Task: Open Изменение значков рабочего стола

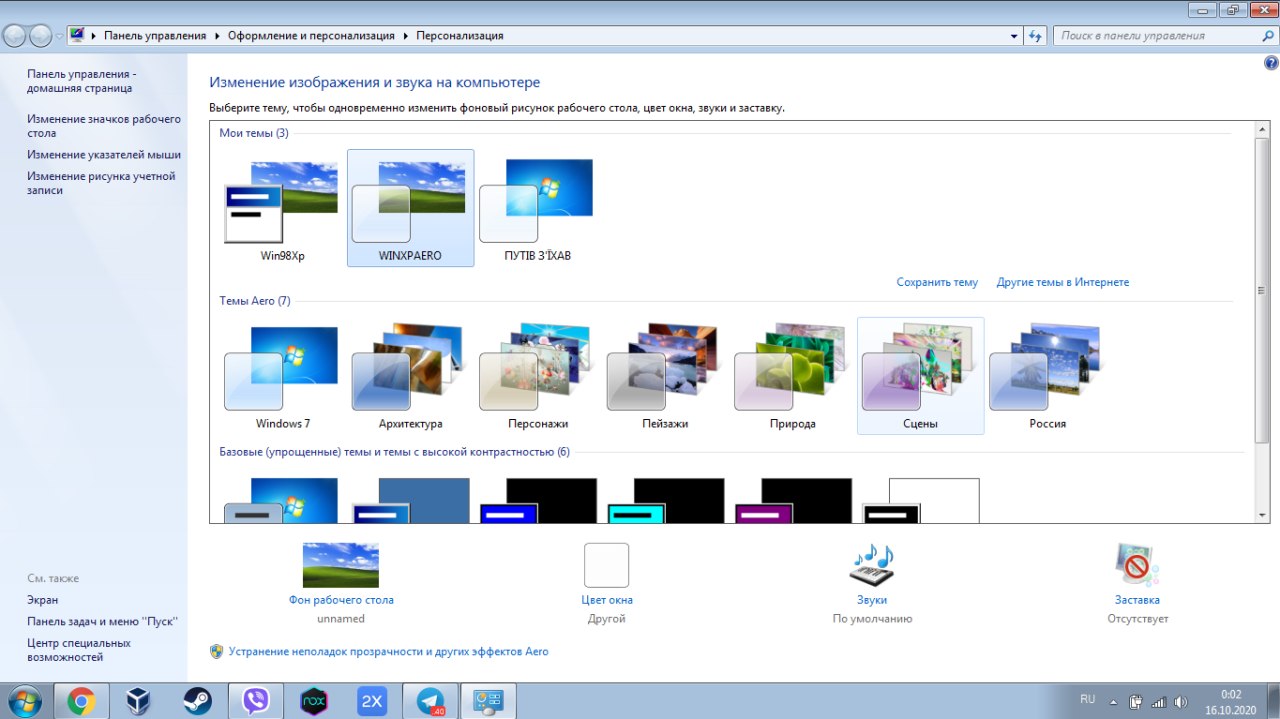Action: [104, 126]
